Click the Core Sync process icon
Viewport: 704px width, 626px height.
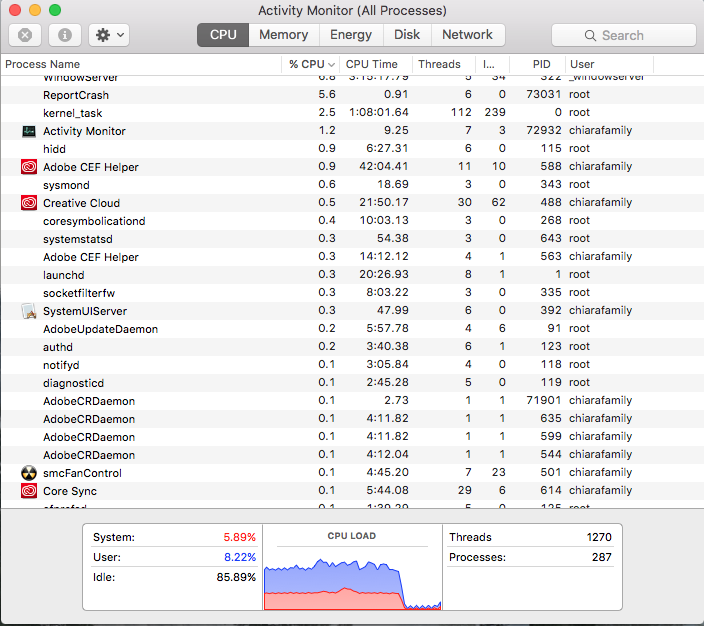[x=29, y=491]
